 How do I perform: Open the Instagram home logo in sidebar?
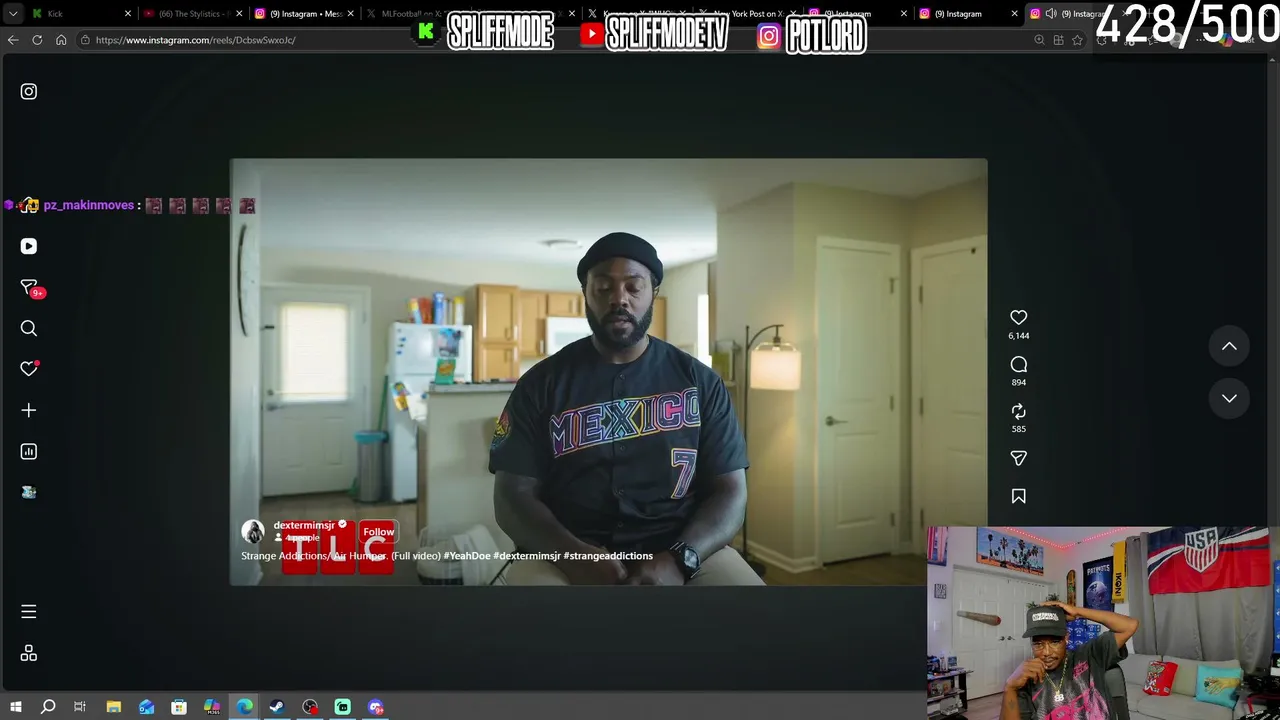click(29, 91)
